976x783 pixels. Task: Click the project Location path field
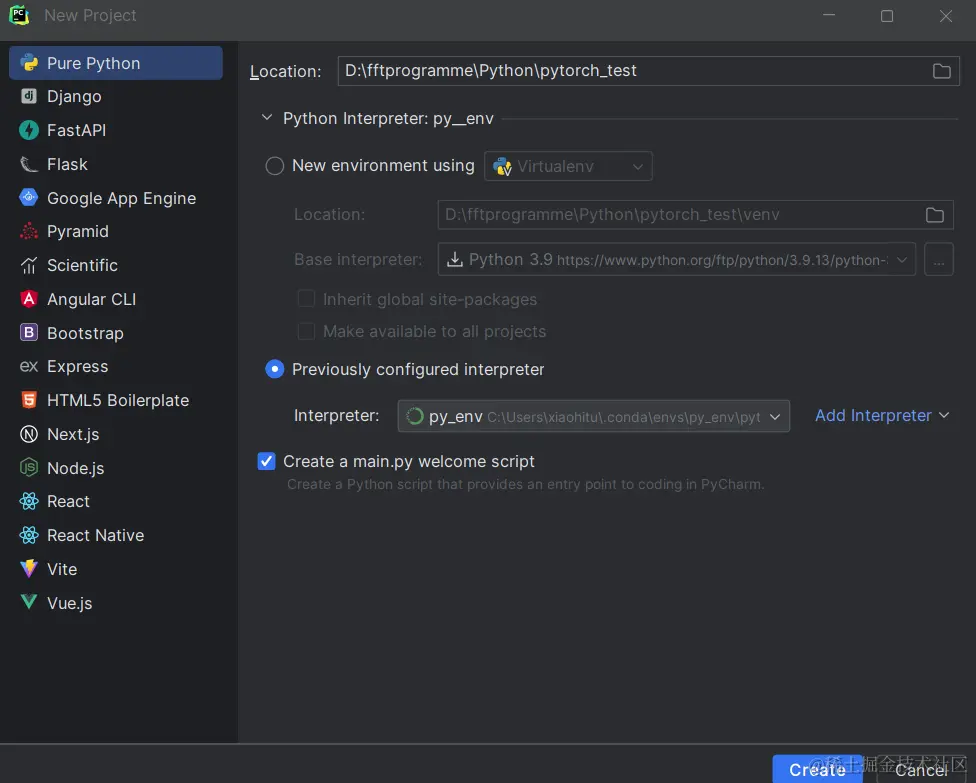[x=649, y=71]
